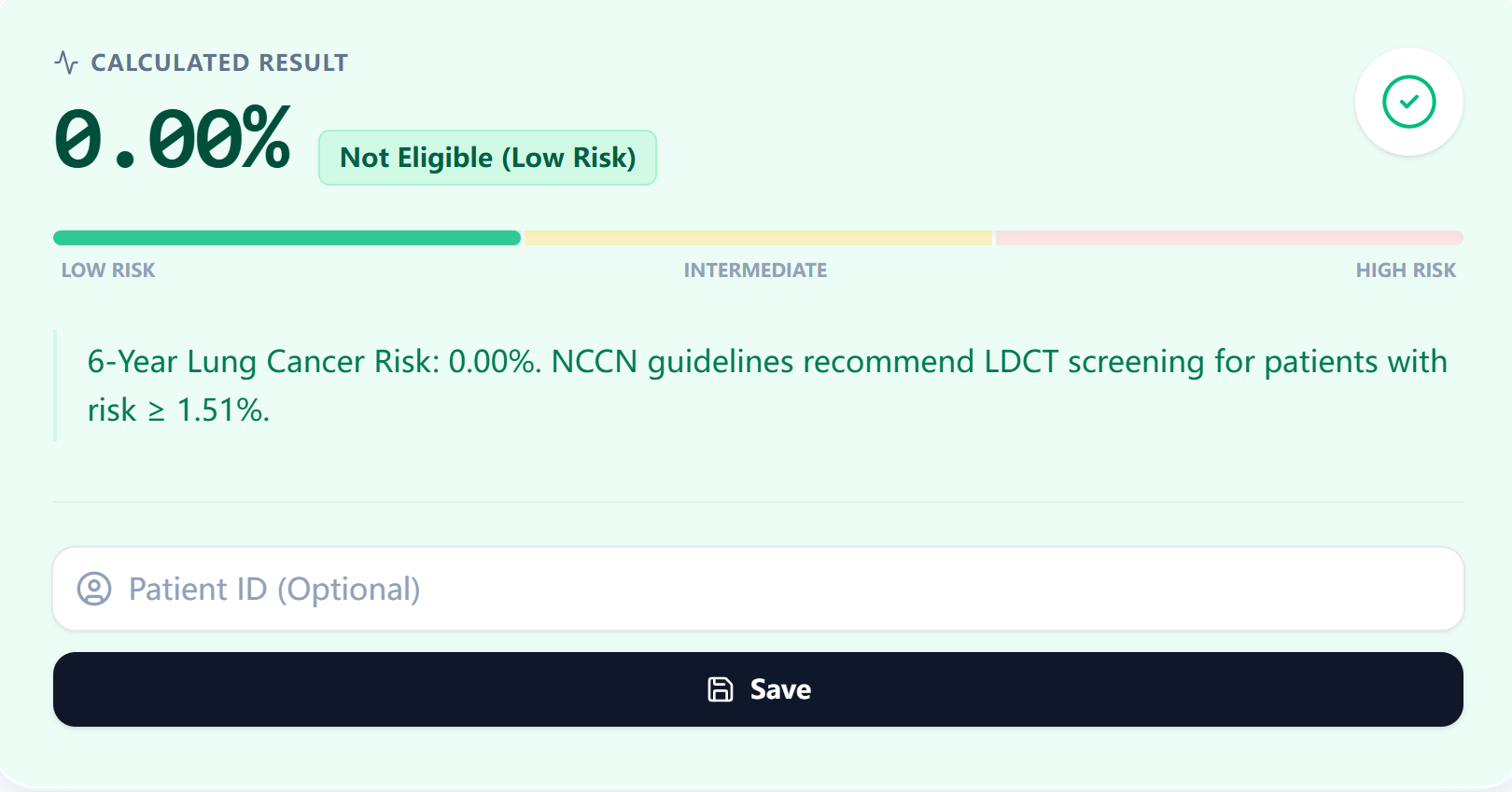The width and height of the screenshot is (1512, 792).
Task: Click the 6-Year Lung Cancer Risk text
Action: 262,362
